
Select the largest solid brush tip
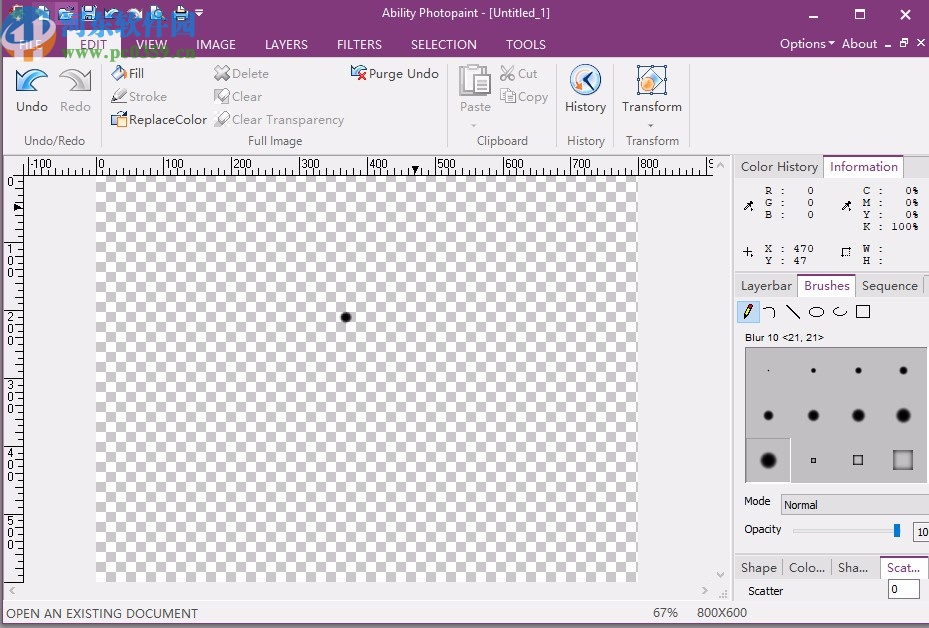767,459
